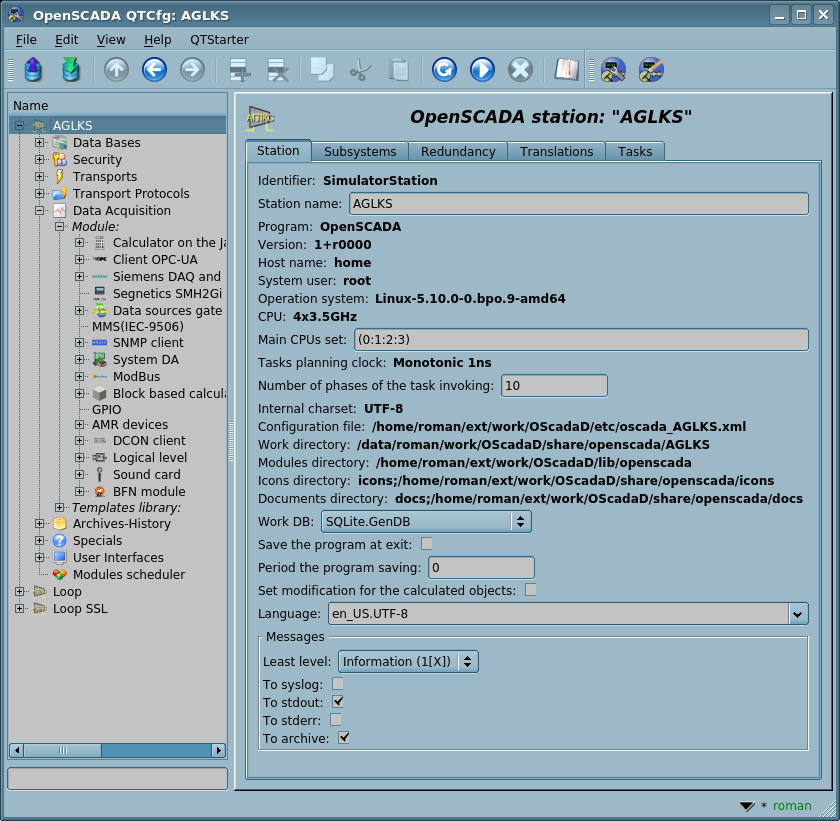Click the Modules scheduler colored icon
This screenshot has height=821, width=840.
[59, 575]
